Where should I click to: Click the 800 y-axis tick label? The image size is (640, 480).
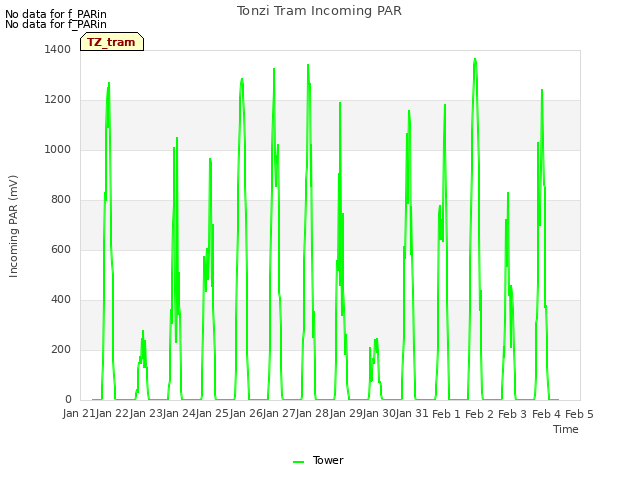point(61,200)
